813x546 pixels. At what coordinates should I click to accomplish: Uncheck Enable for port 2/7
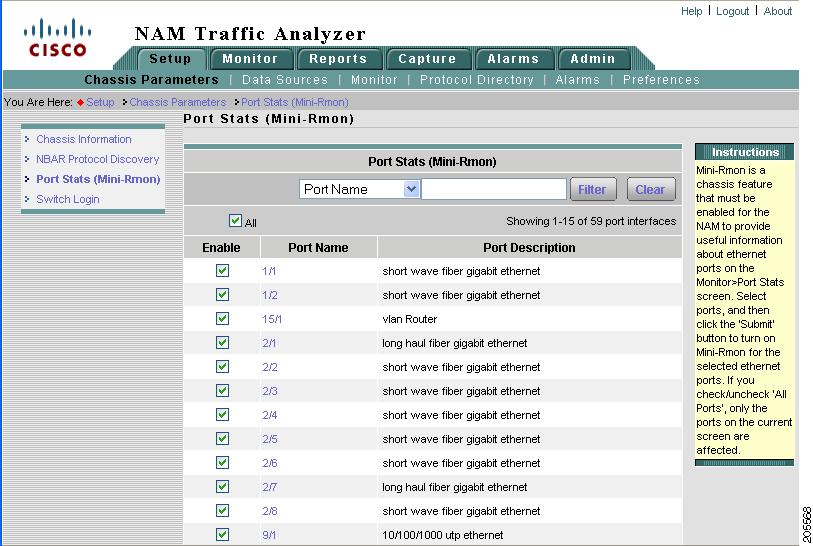point(222,486)
